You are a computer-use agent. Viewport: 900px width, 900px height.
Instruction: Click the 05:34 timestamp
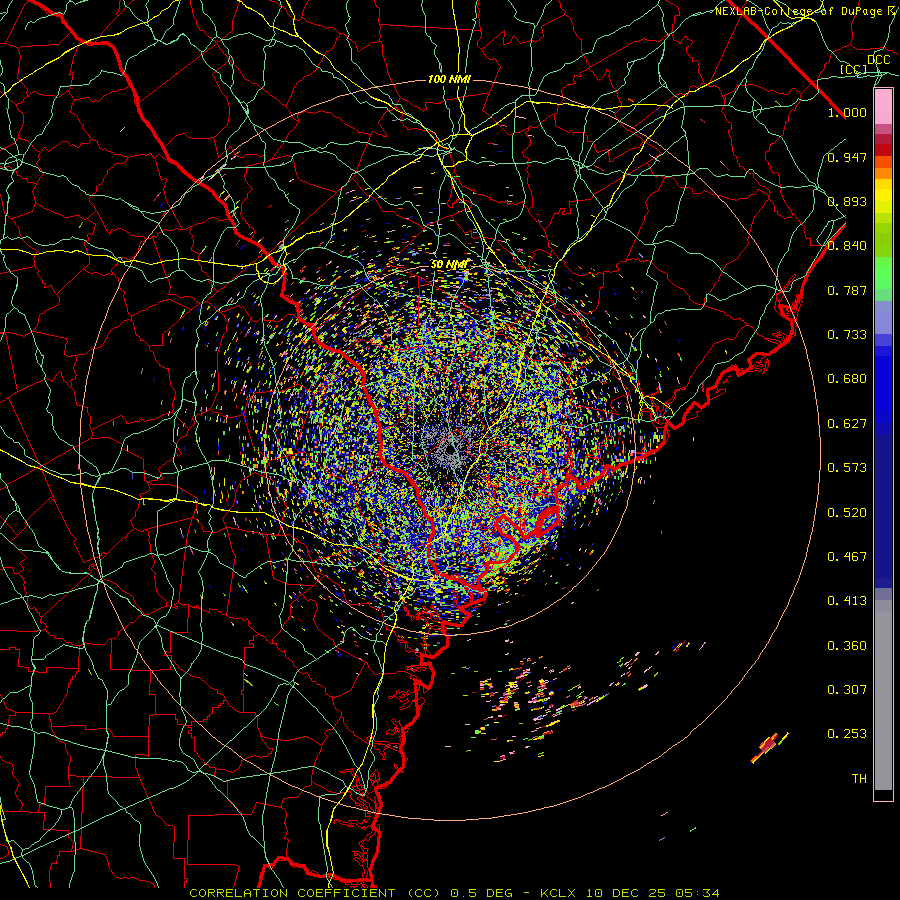(x=695, y=893)
